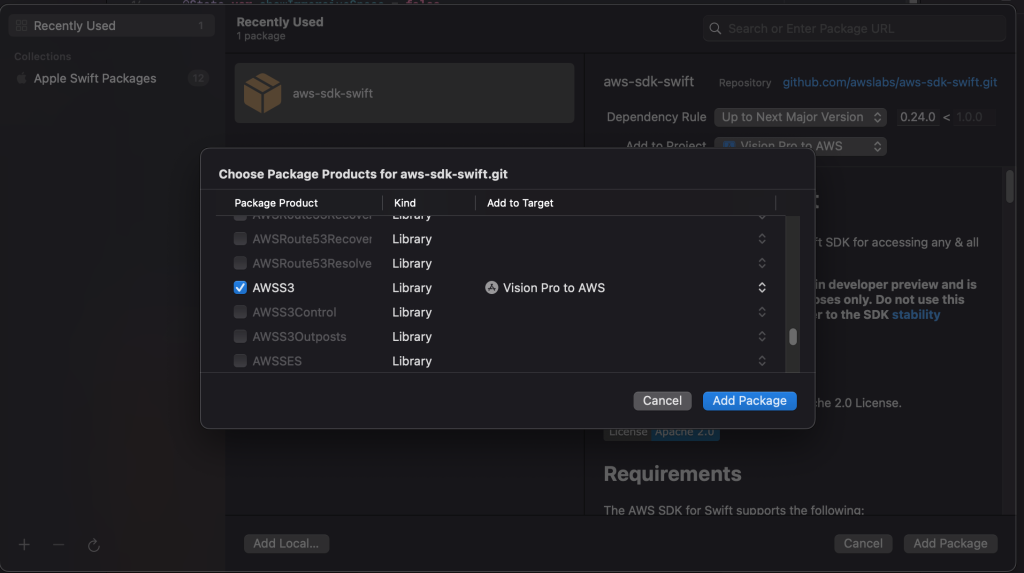Open the Add to Project dropdown
The width and height of the screenshot is (1024, 573).
[x=800, y=146]
